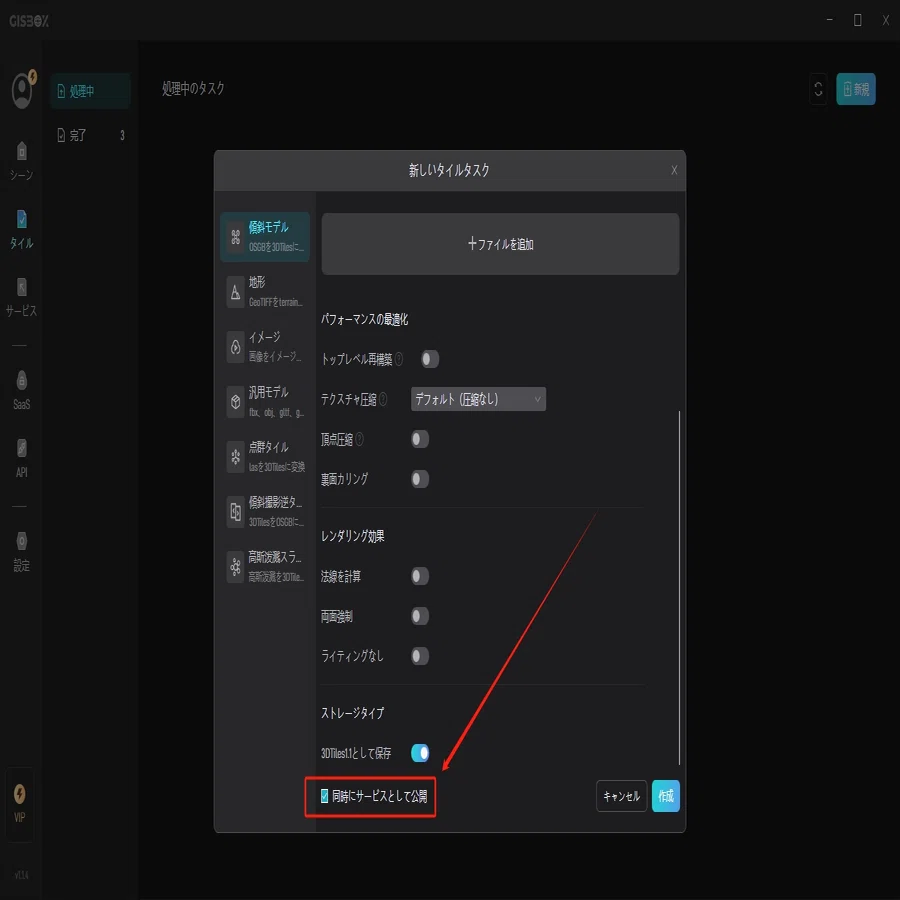Click the キャンセル button
Screen dimensions: 900x900
tap(622, 796)
